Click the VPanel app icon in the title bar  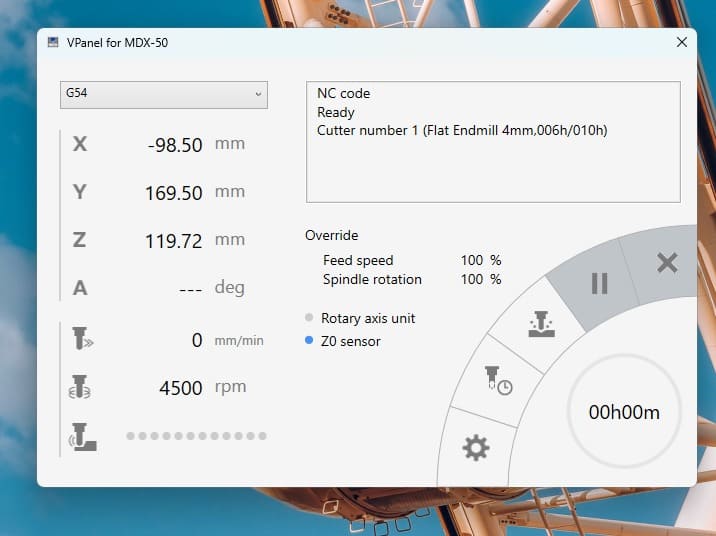pos(53,42)
